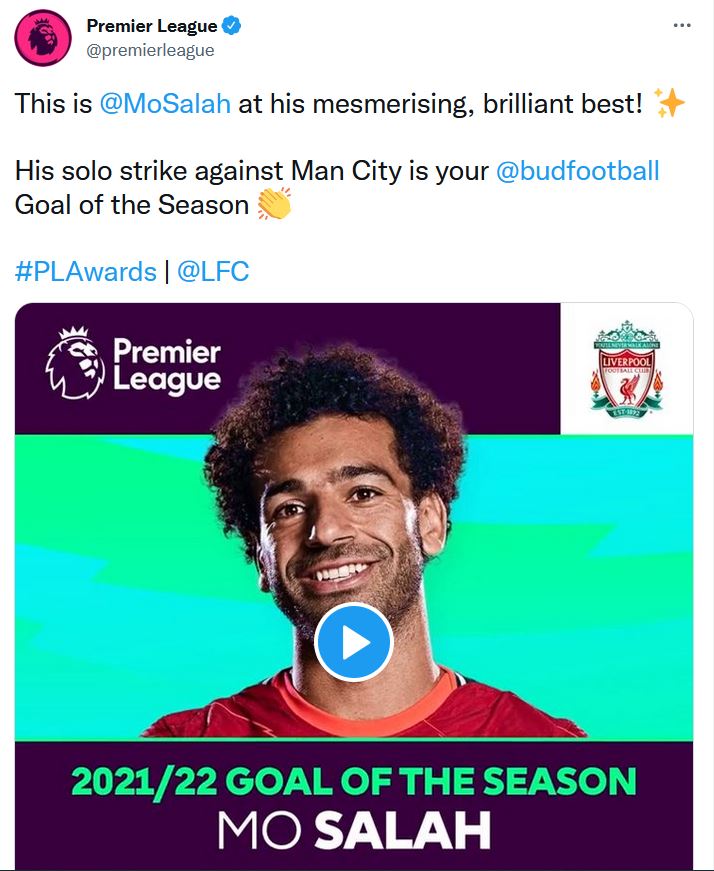The image size is (714, 871).
Task: Open the #PLAwards hashtag
Action: pos(86,271)
